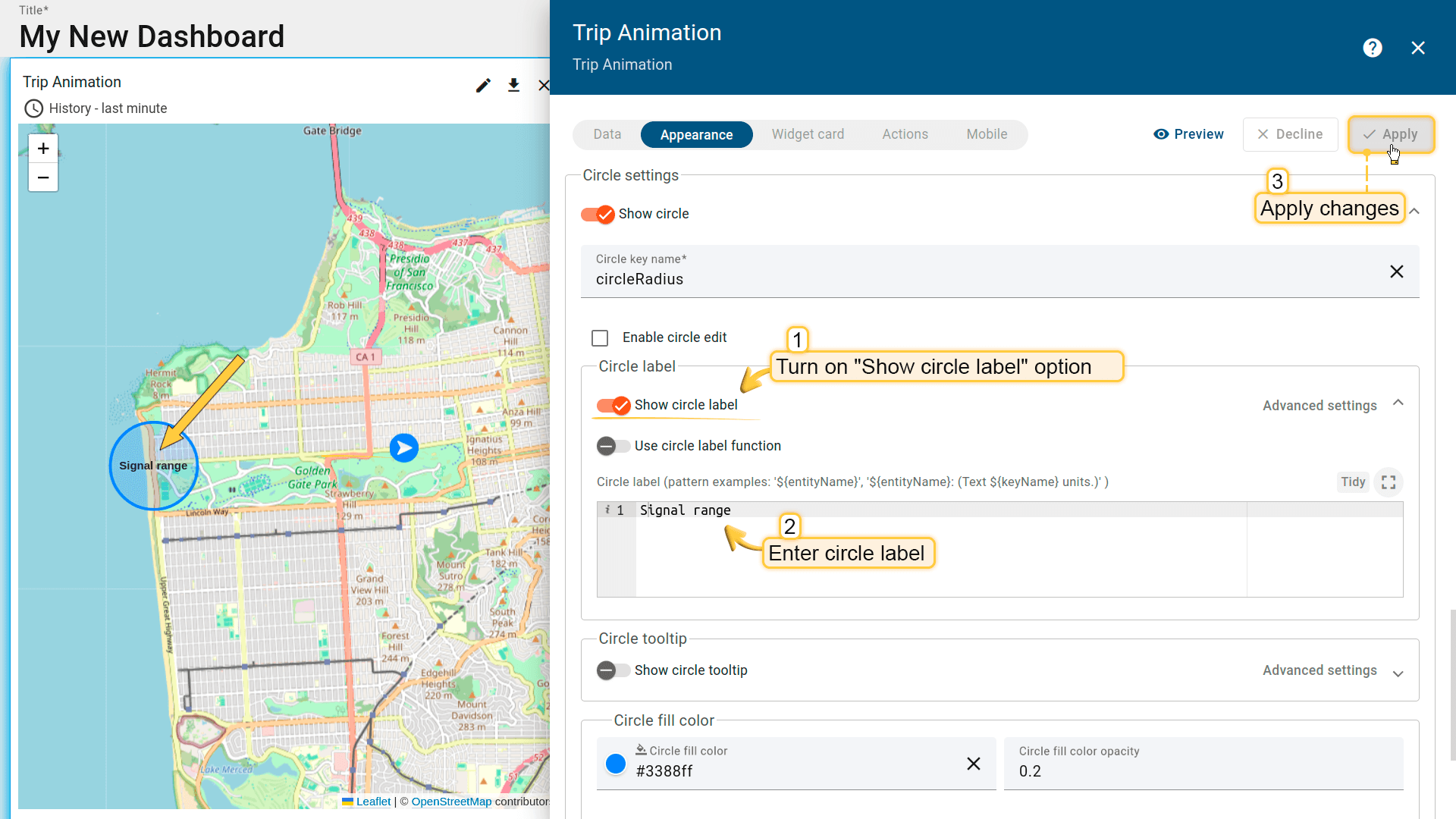Clear the Circle fill color value

[x=974, y=764]
